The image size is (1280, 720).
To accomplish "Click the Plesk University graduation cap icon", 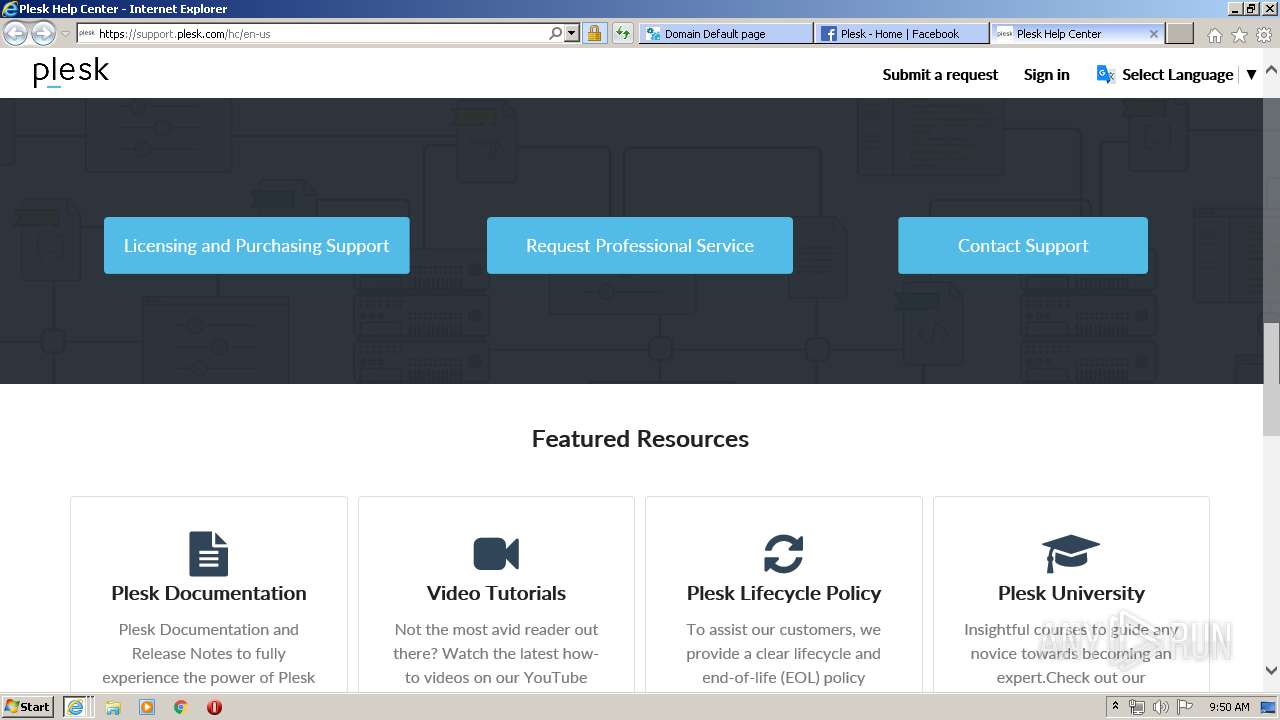I will [x=1071, y=553].
